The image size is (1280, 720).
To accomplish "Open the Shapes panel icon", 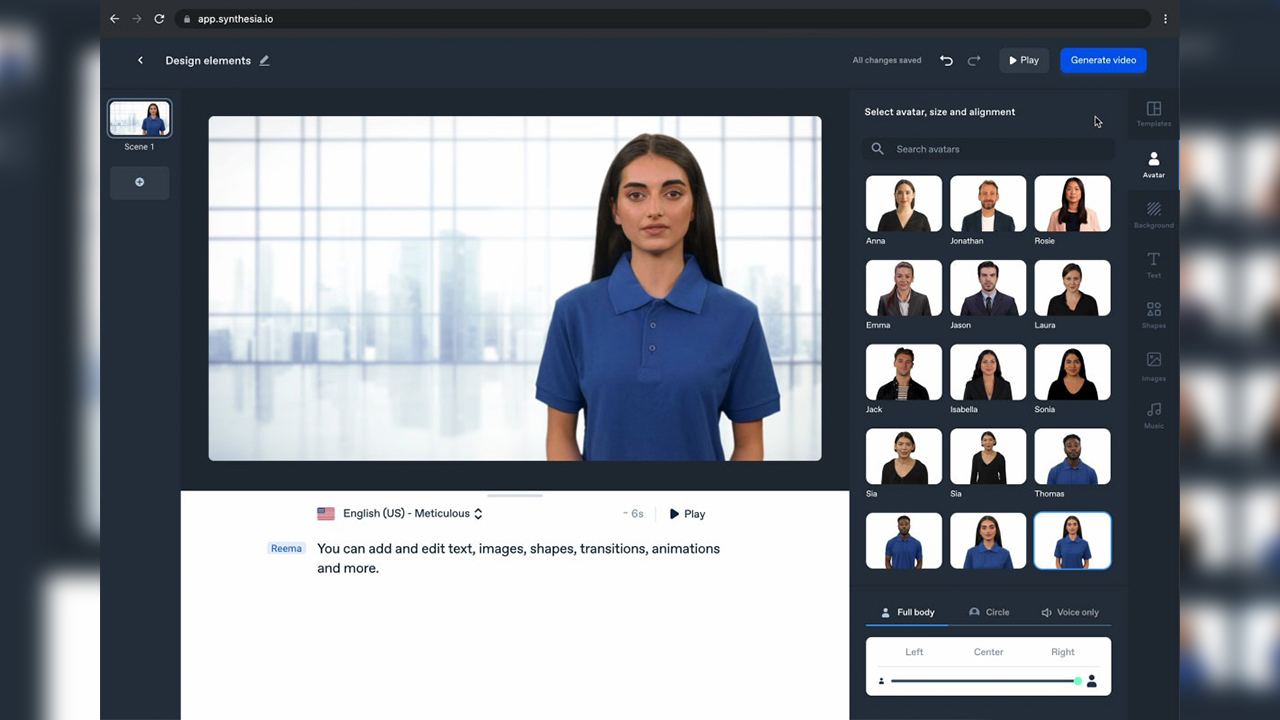I will tap(1153, 314).
